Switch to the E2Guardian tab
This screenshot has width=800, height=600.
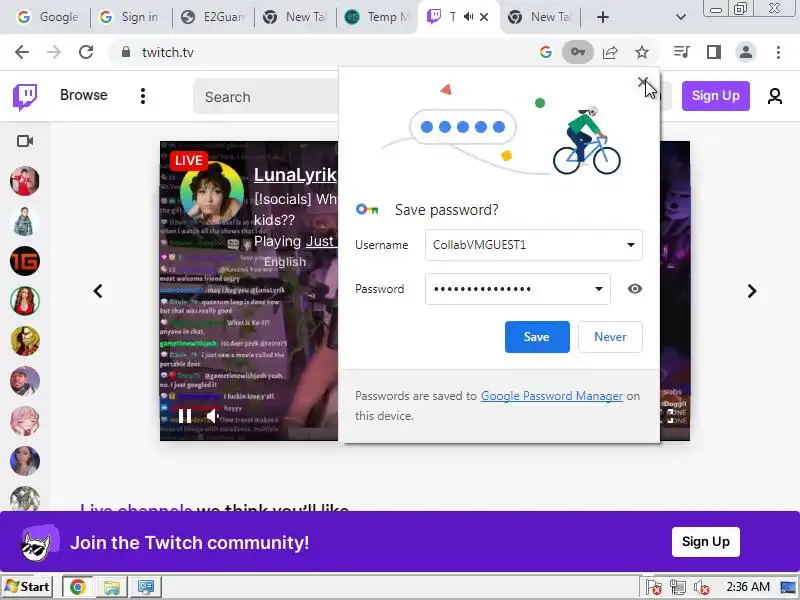(213, 17)
